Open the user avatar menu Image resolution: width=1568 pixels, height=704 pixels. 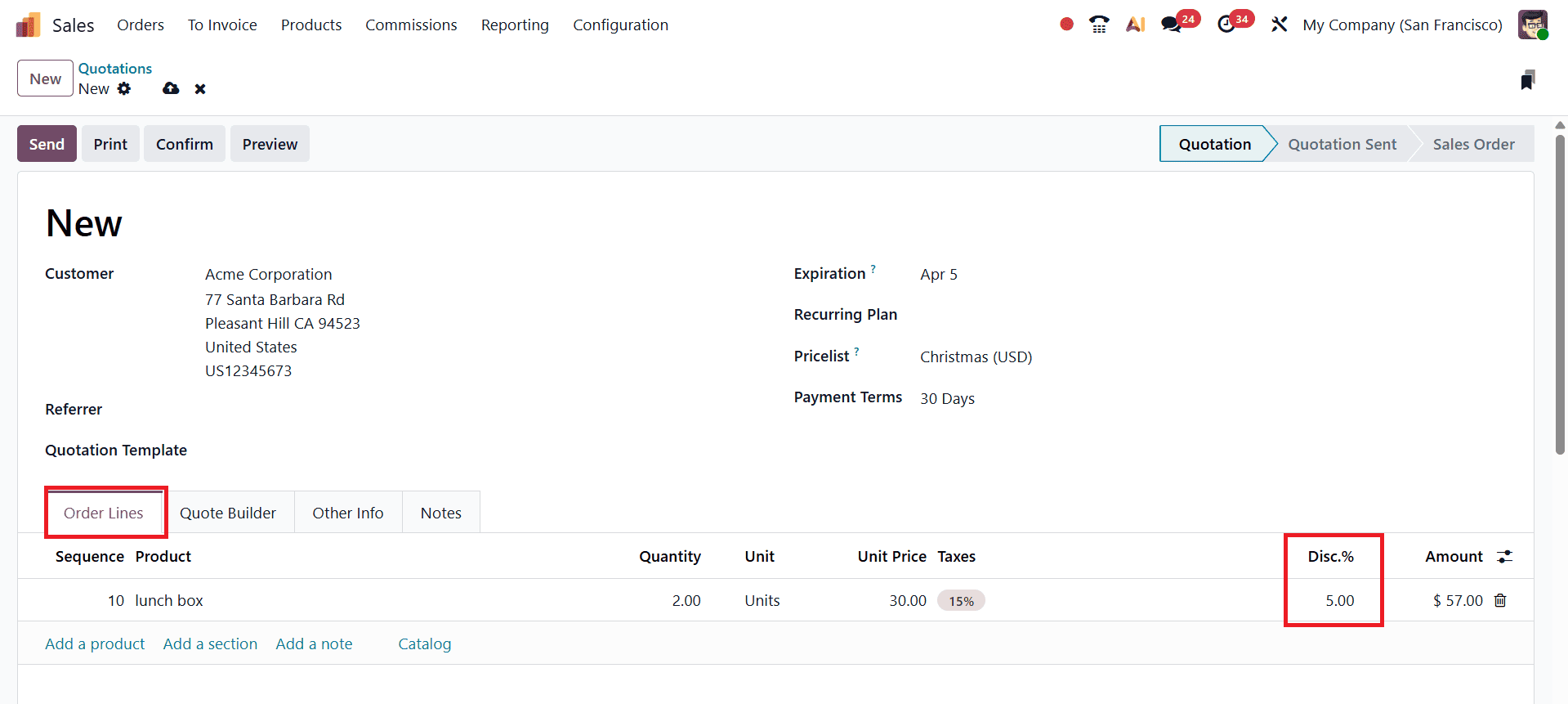1533,25
